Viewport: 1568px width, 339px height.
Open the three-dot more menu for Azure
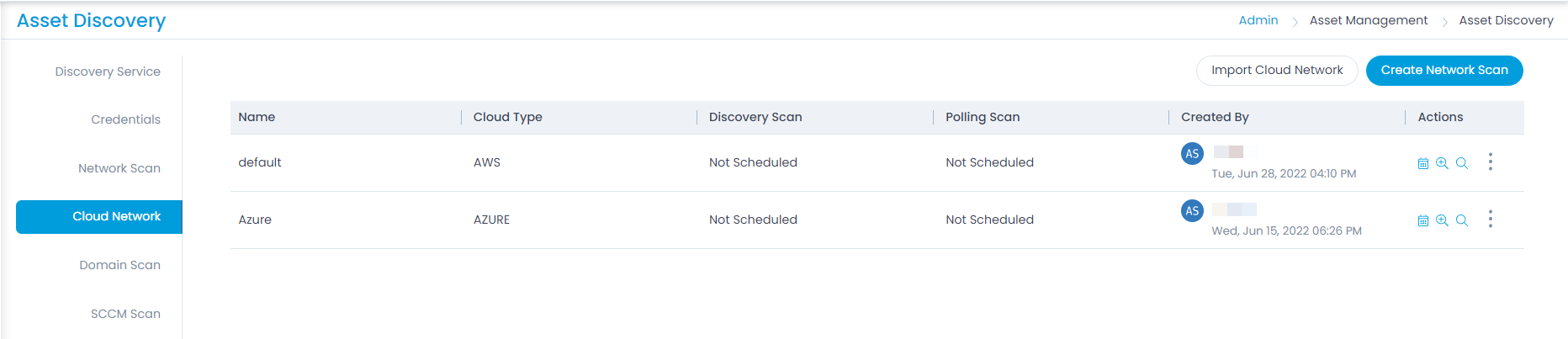(x=1491, y=220)
